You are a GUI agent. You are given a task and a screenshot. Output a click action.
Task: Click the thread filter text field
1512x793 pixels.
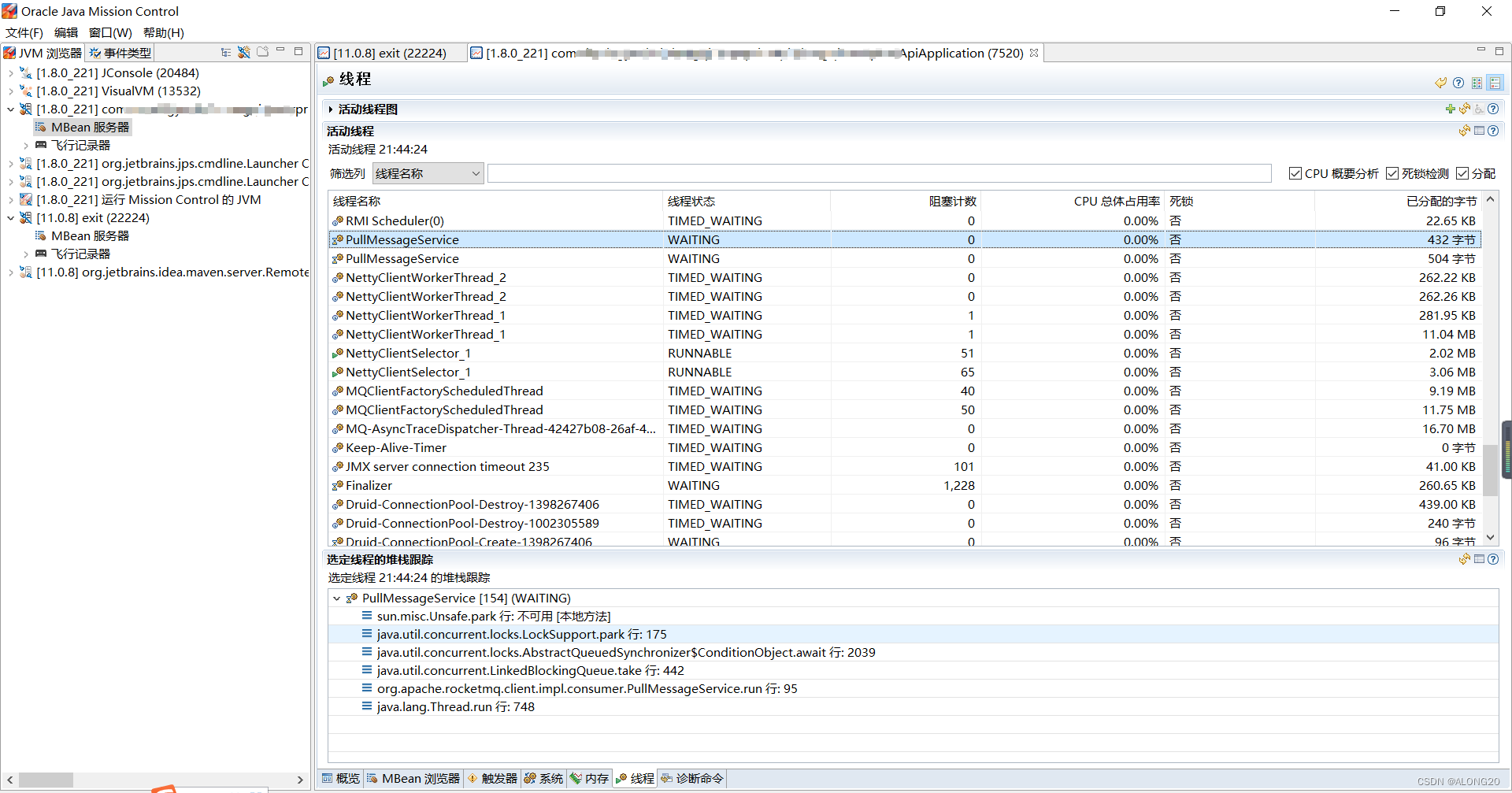879,173
